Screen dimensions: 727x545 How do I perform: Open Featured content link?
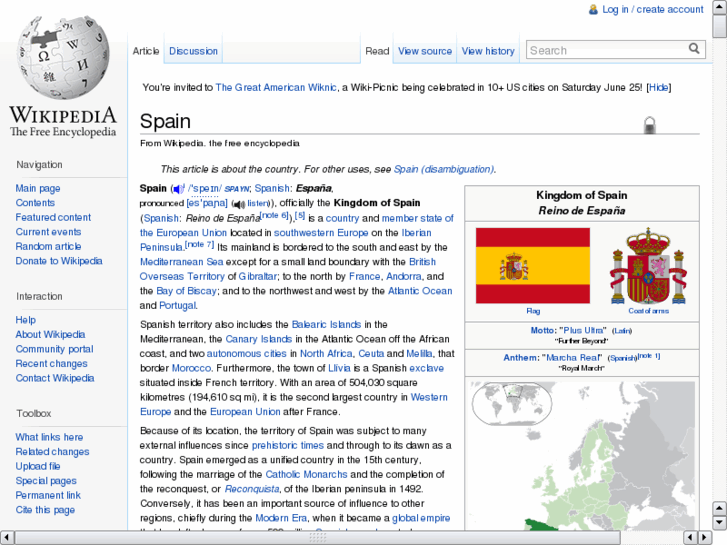(x=53, y=217)
